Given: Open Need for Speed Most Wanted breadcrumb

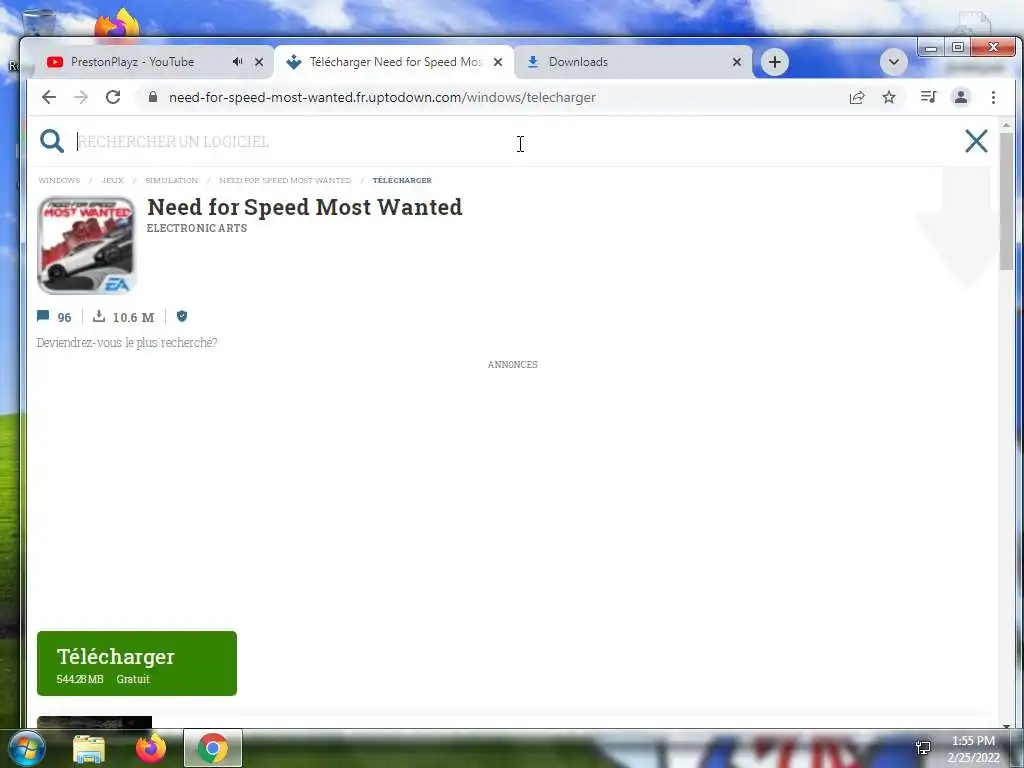Looking at the screenshot, I should [285, 180].
